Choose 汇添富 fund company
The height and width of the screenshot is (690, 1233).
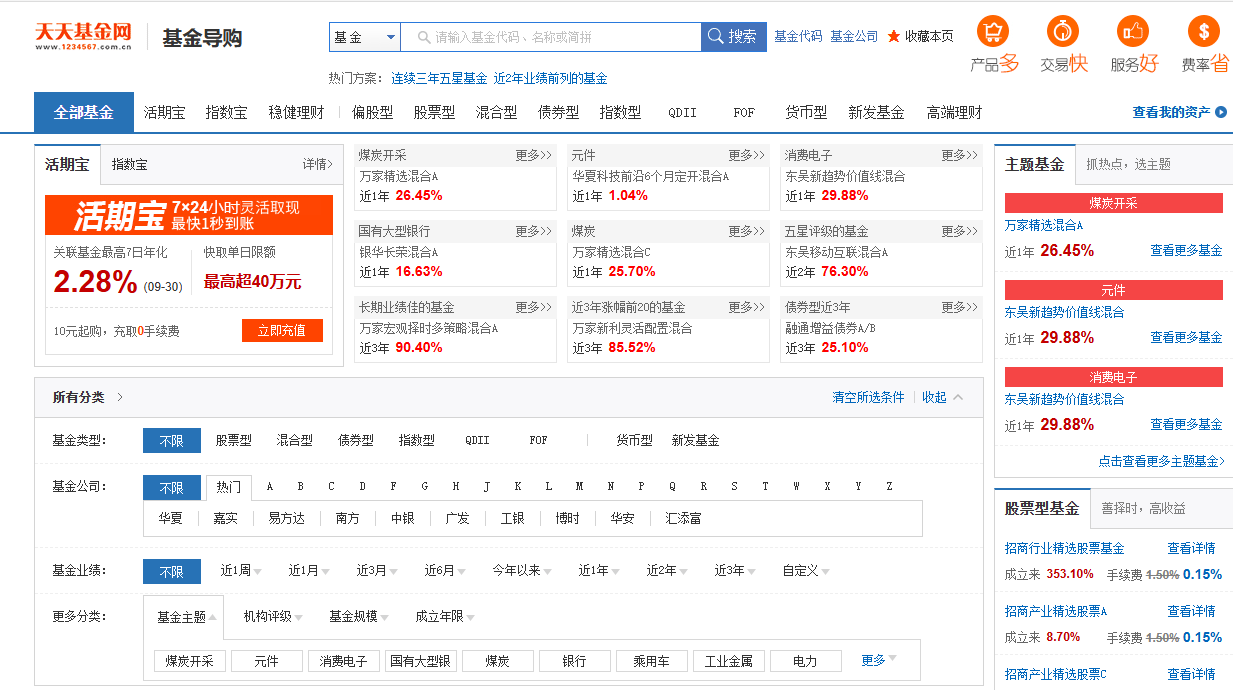tap(683, 518)
